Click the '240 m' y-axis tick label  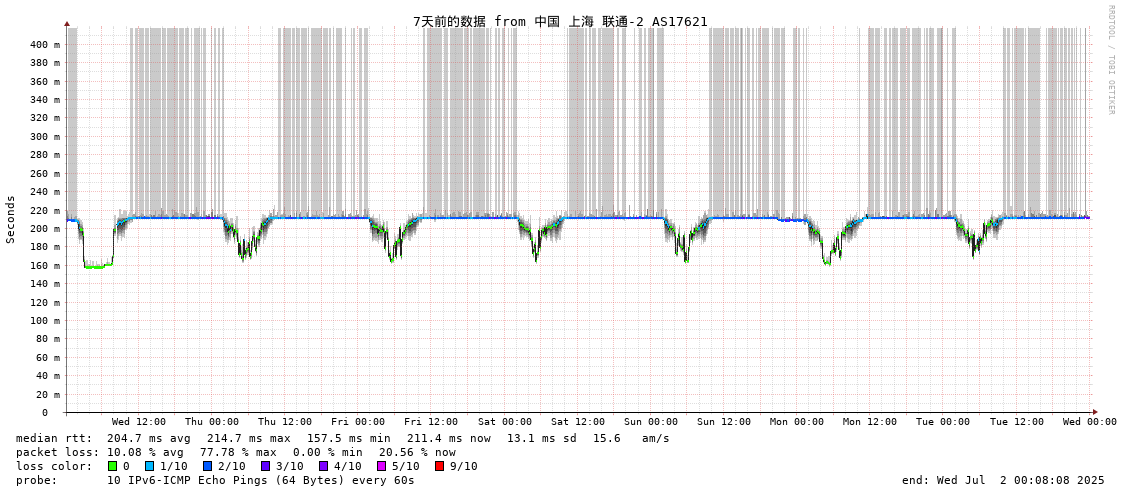tap(45, 192)
